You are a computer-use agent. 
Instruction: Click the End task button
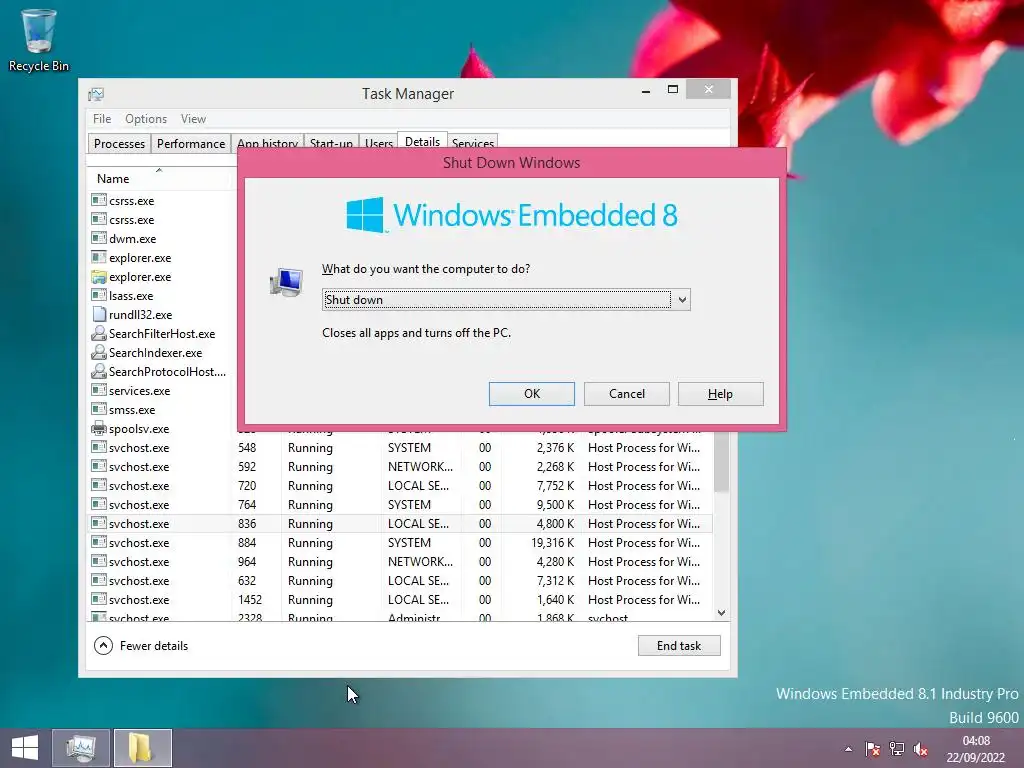tap(679, 646)
